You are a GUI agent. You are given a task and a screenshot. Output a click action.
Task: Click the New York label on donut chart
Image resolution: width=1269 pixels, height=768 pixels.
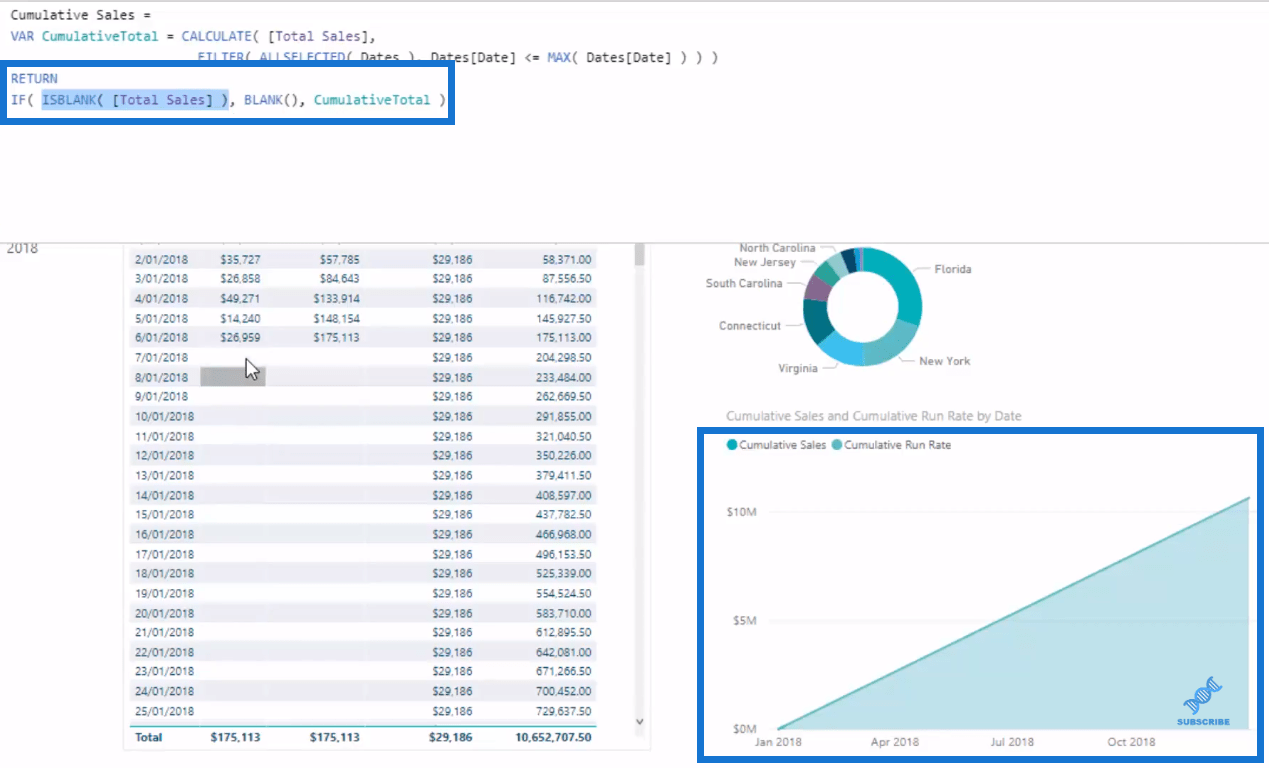[945, 361]
